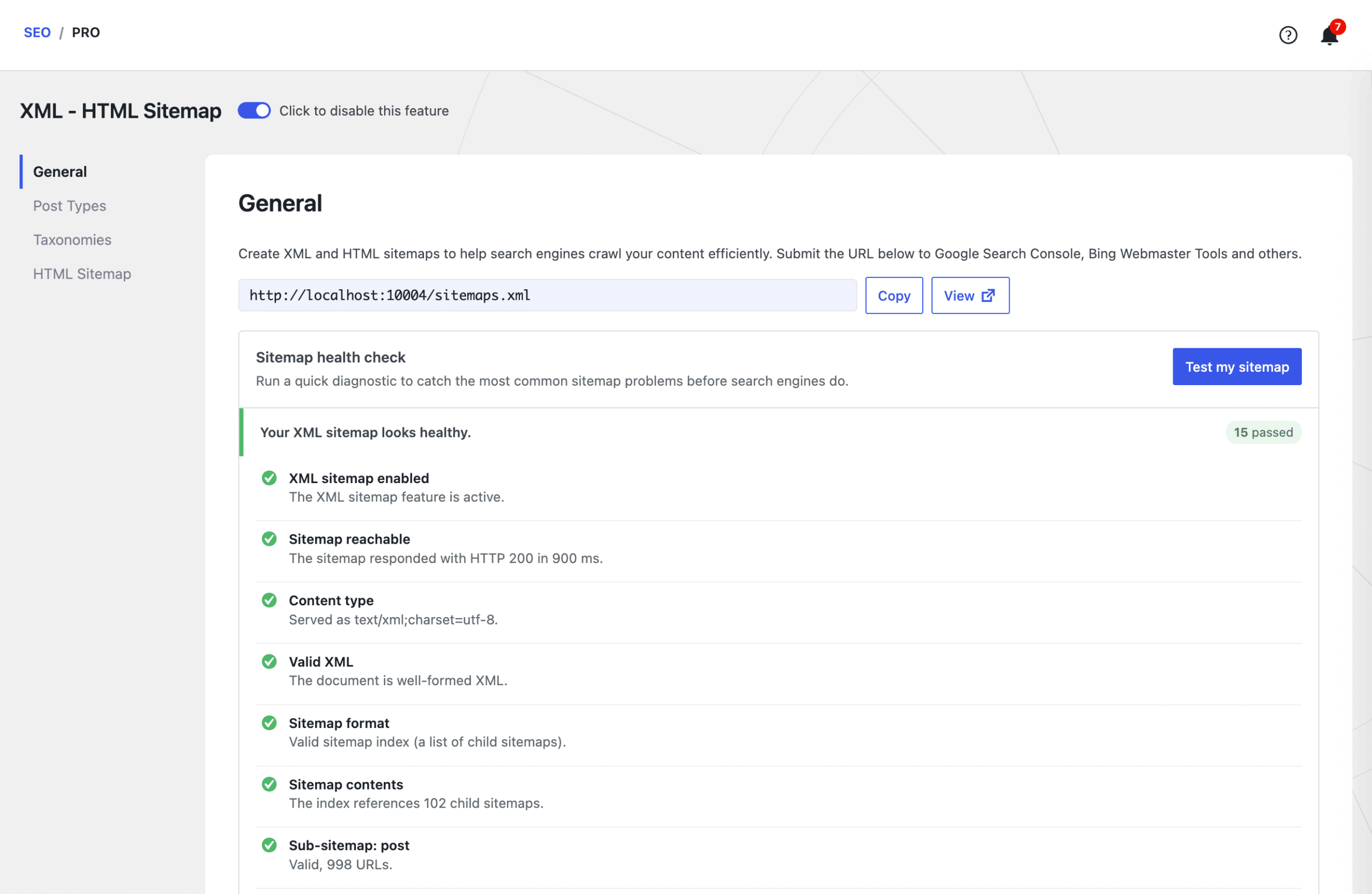Click 'Sitemap format' result title
This screenshot has width=1372, height=894.
coord(339,723)
